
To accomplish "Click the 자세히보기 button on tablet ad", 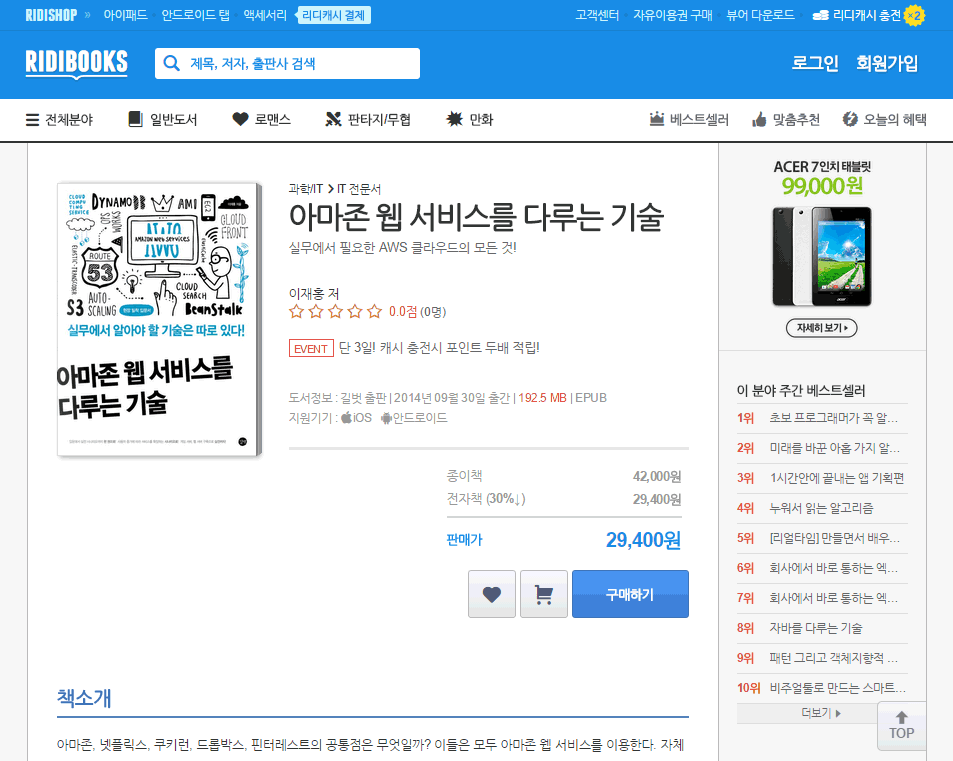I will coord(821,328).
